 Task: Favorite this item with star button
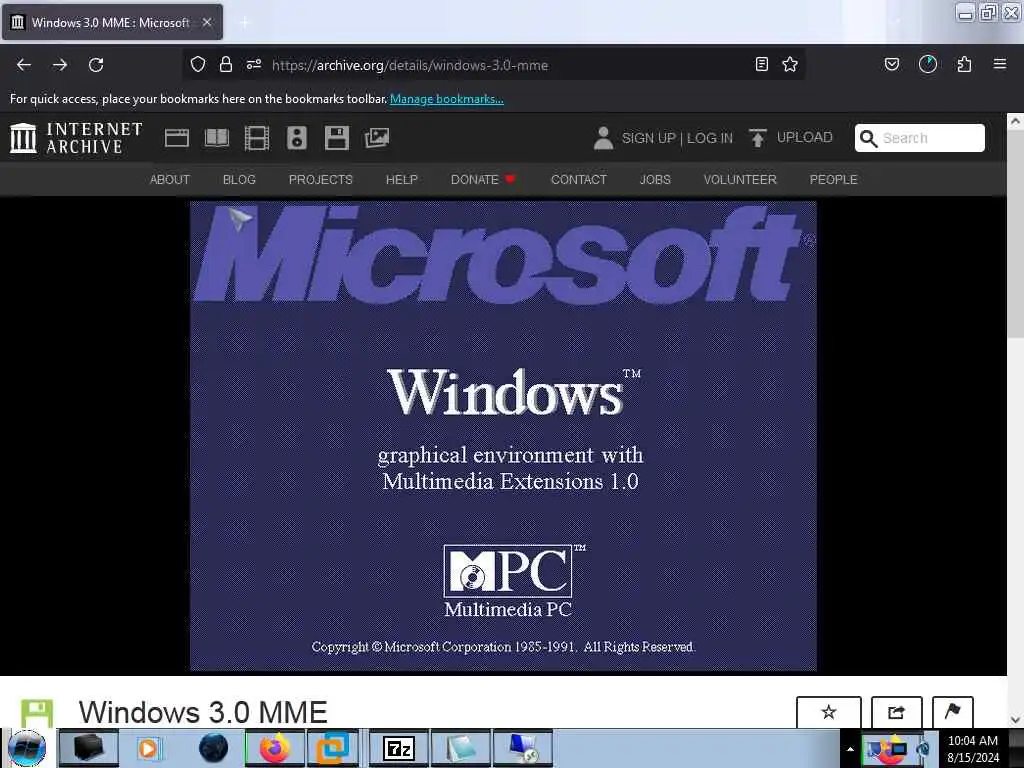[829, 712]
